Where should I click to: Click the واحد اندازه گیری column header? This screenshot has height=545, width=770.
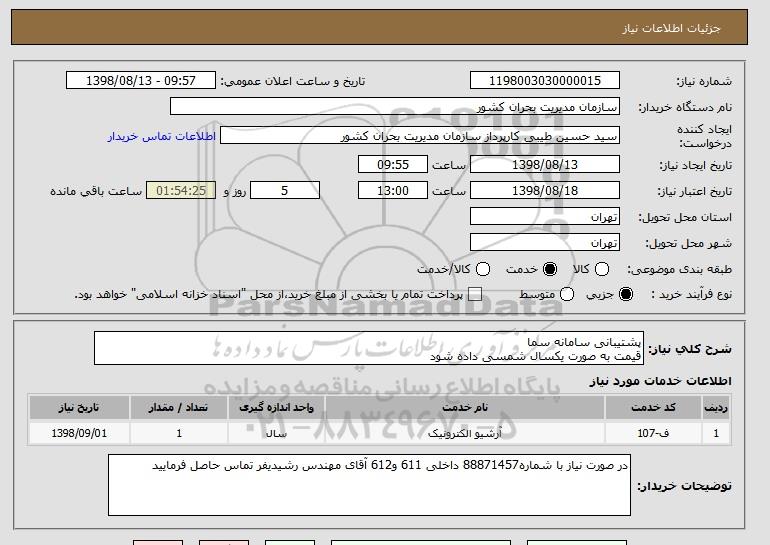pyautogui.click(x=276, y=408)
